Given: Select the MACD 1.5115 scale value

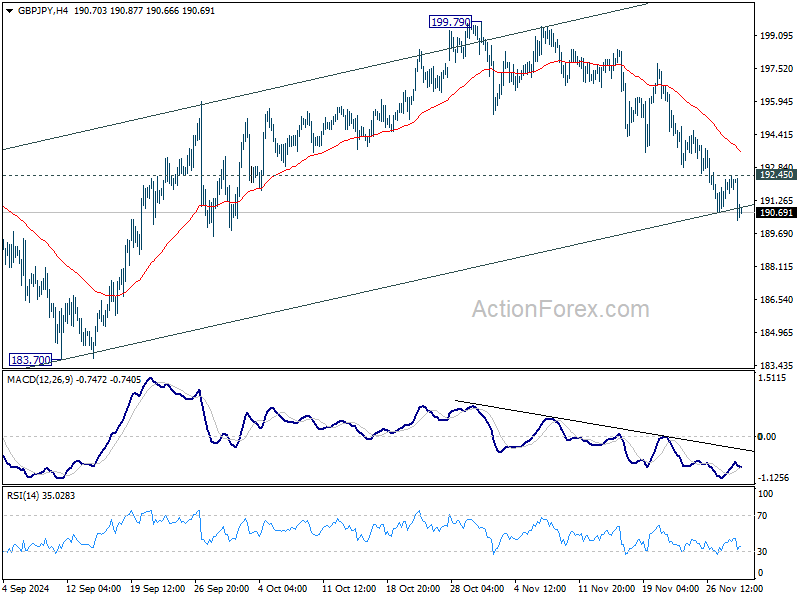Looking at the screenshot, I should (771, 378).
